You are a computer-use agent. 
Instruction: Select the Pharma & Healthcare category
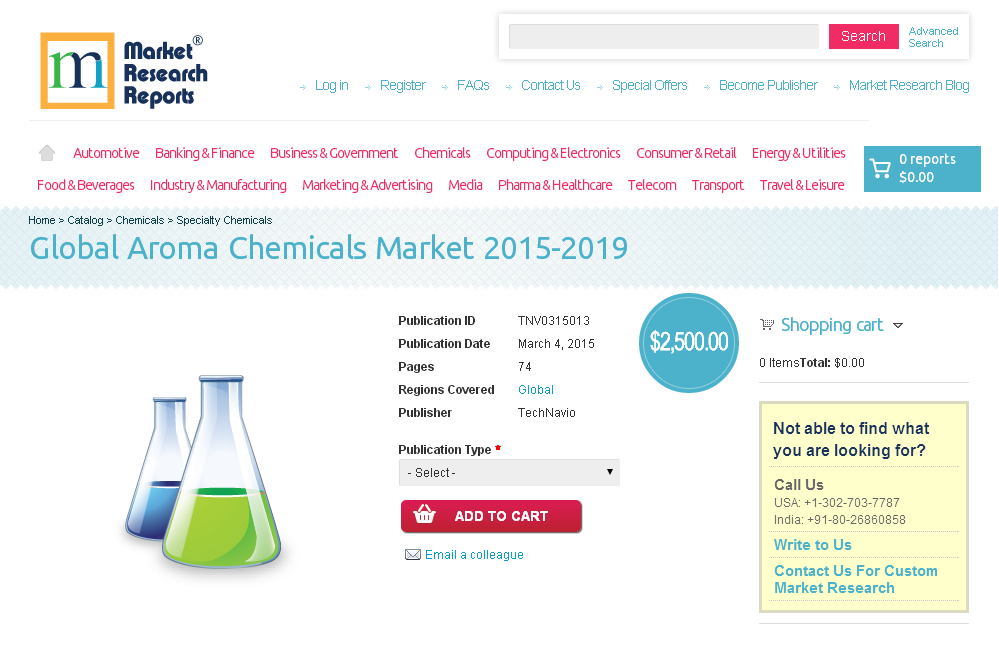point(555,185)
